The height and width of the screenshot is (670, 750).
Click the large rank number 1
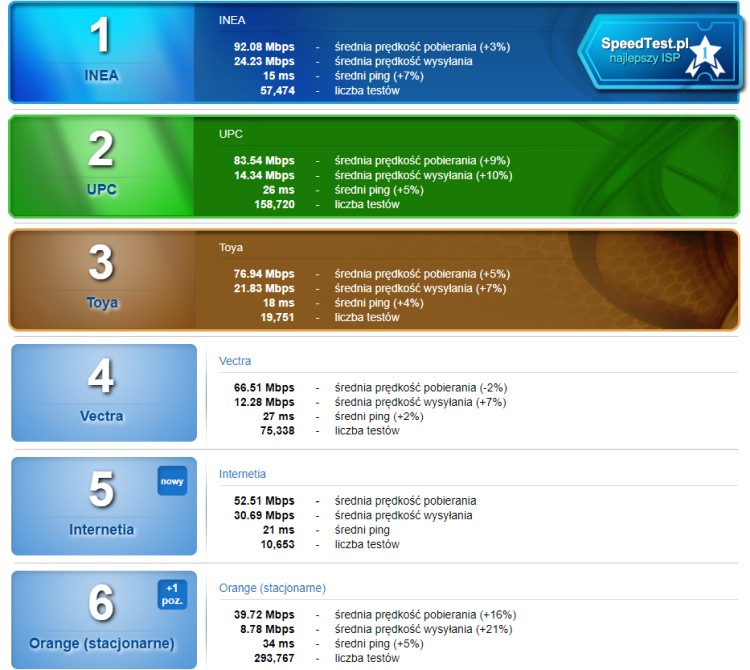pos(101,36)
